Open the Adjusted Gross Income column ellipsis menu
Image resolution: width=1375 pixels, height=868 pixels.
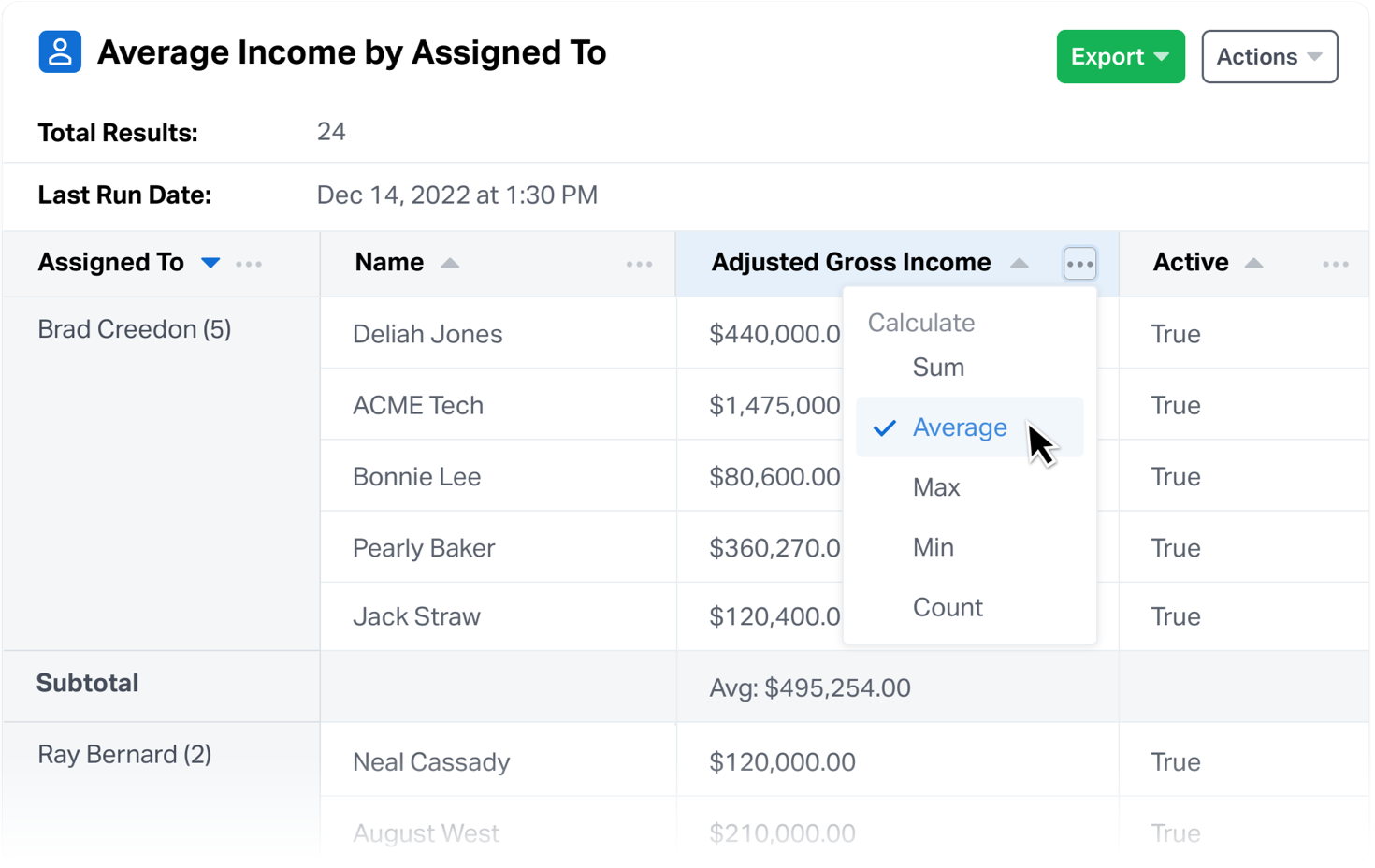[1079, 263]
